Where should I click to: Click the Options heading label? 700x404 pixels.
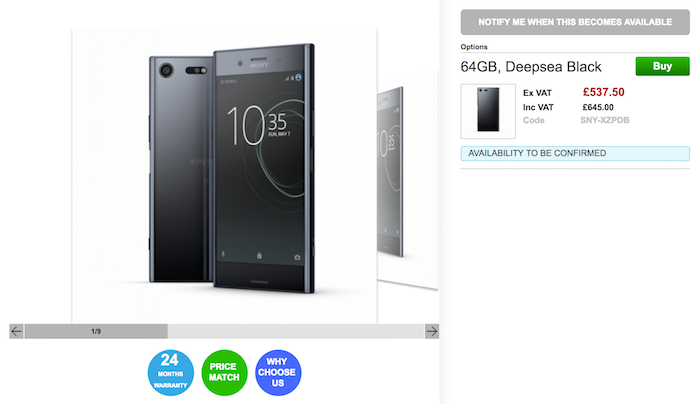click(x=474, y=47)
